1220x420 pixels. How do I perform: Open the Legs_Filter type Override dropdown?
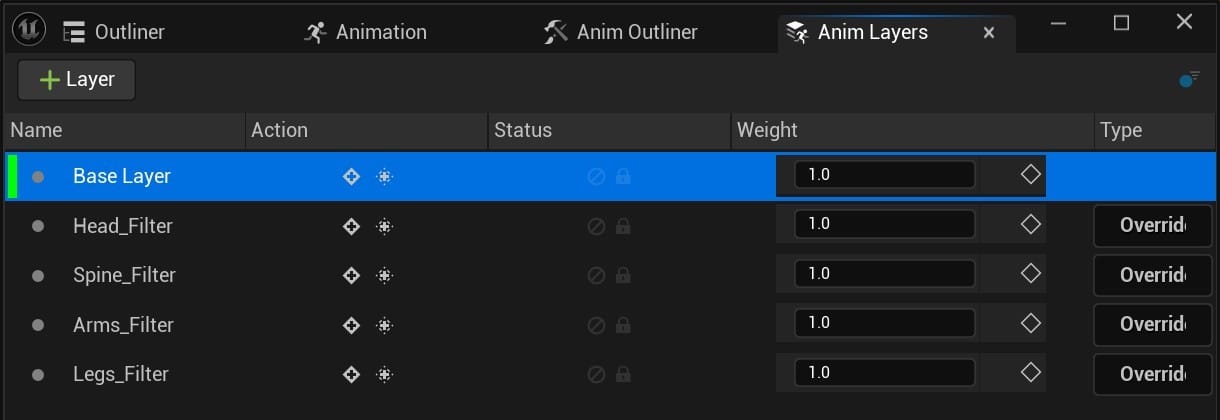tap(1152, 374)
